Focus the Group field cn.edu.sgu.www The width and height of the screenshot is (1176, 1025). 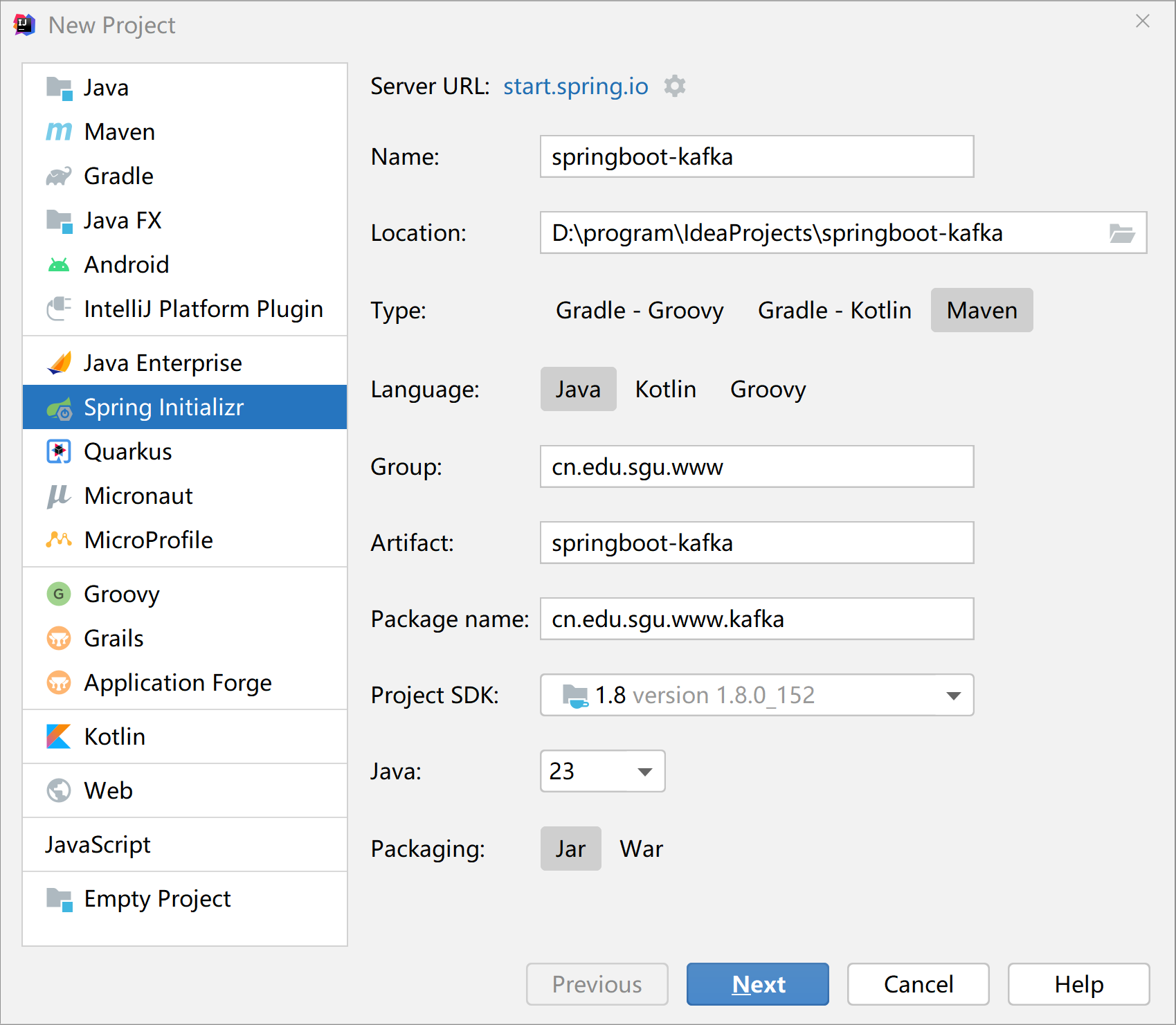pos(757,466)
